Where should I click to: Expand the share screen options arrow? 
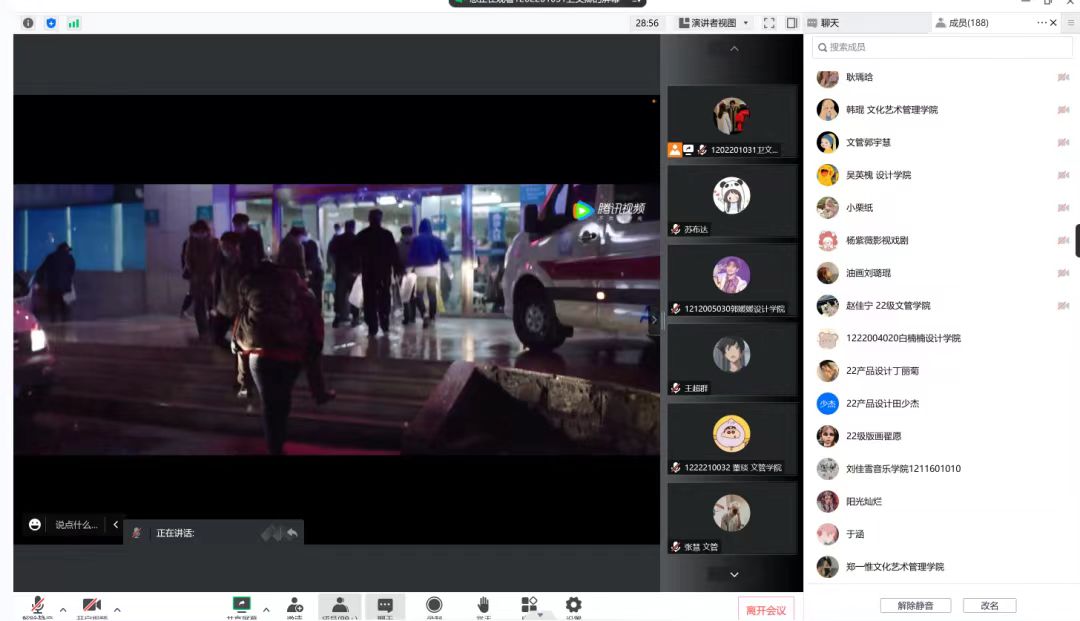click(266, 609)
